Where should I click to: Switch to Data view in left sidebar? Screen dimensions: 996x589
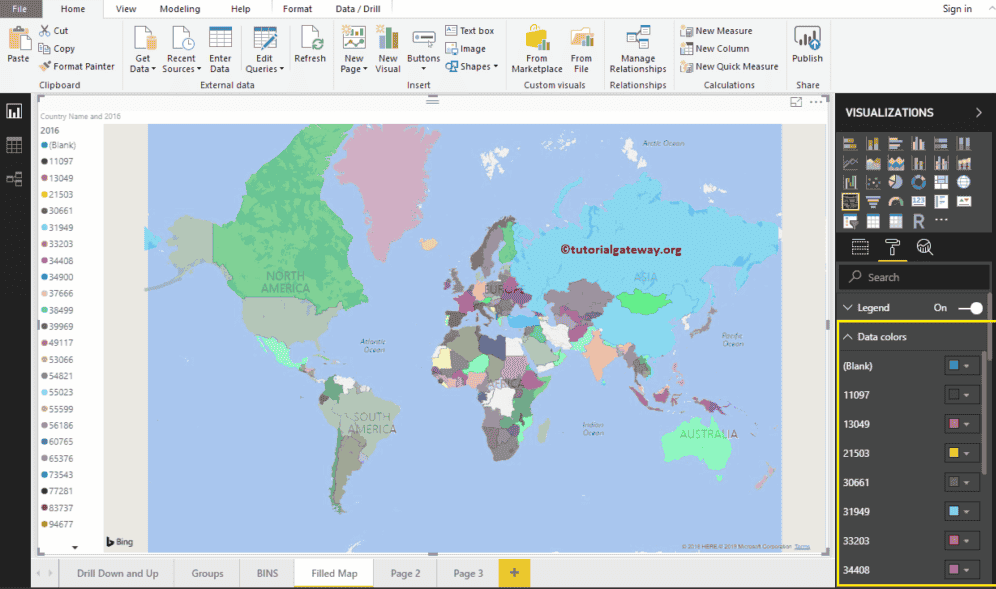[x=14, y=145]
